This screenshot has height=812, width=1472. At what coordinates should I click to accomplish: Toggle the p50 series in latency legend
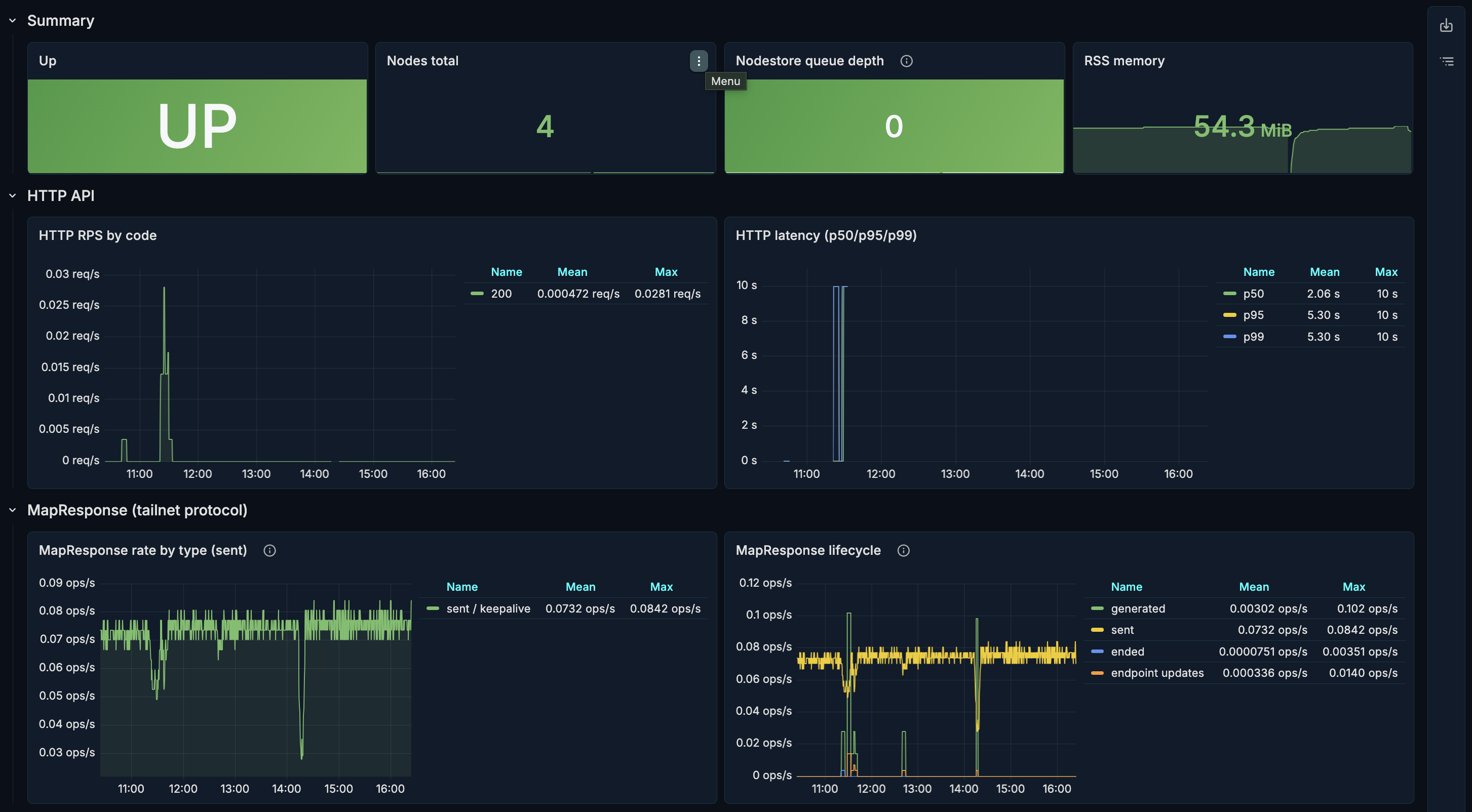coord(1253,294)
